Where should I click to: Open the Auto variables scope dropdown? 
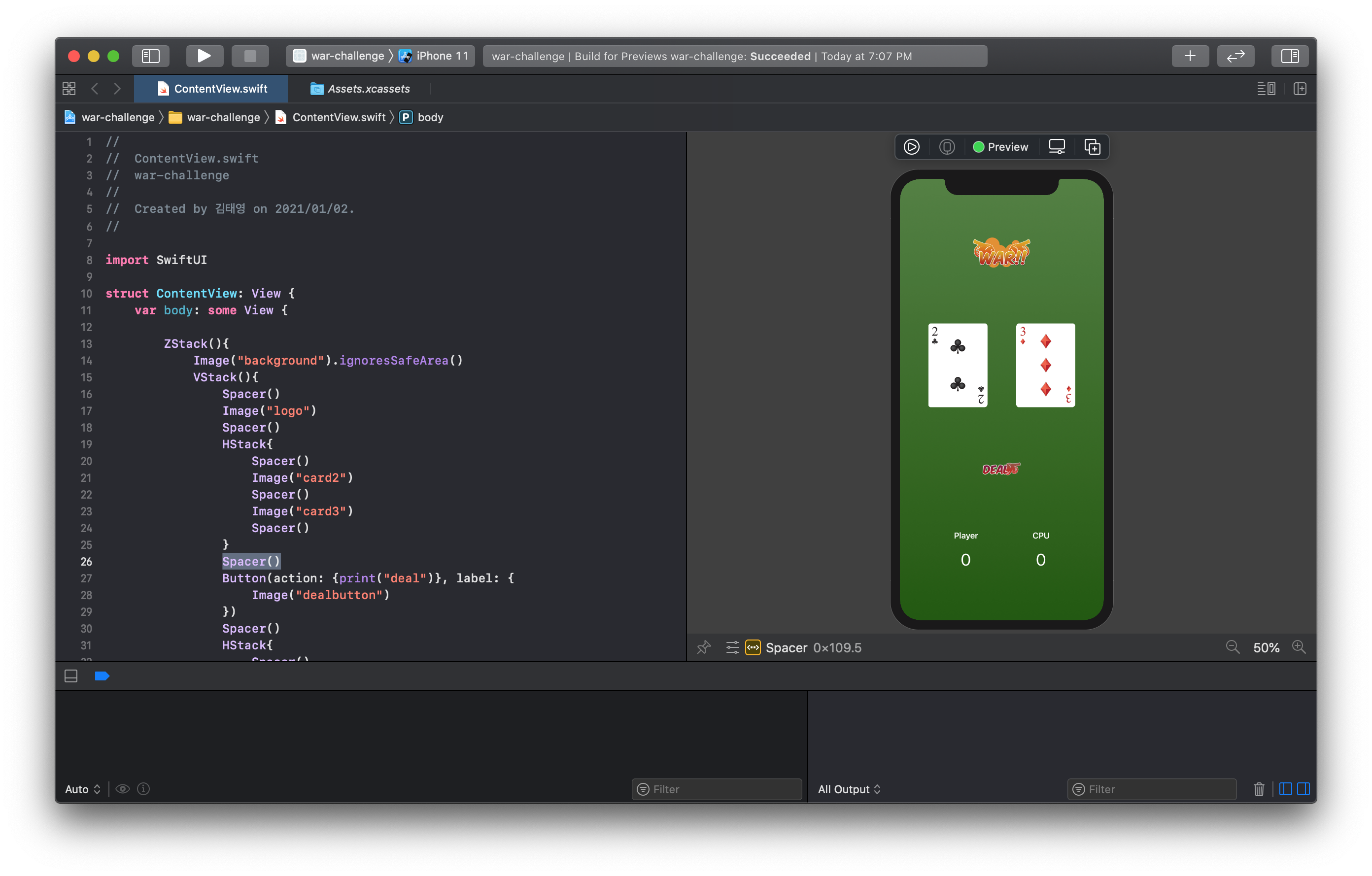[83, 789]
